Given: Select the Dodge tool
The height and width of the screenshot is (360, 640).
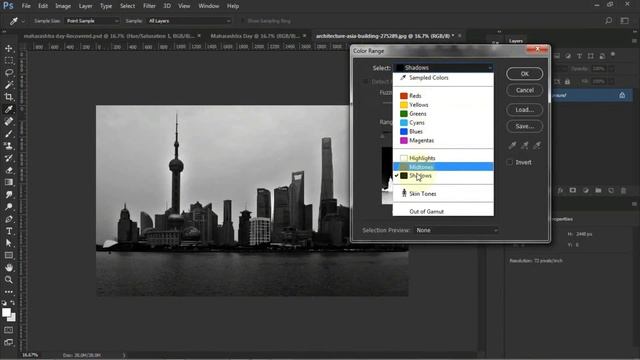Looking at the screenshot, I should click(x=9, y=207).
